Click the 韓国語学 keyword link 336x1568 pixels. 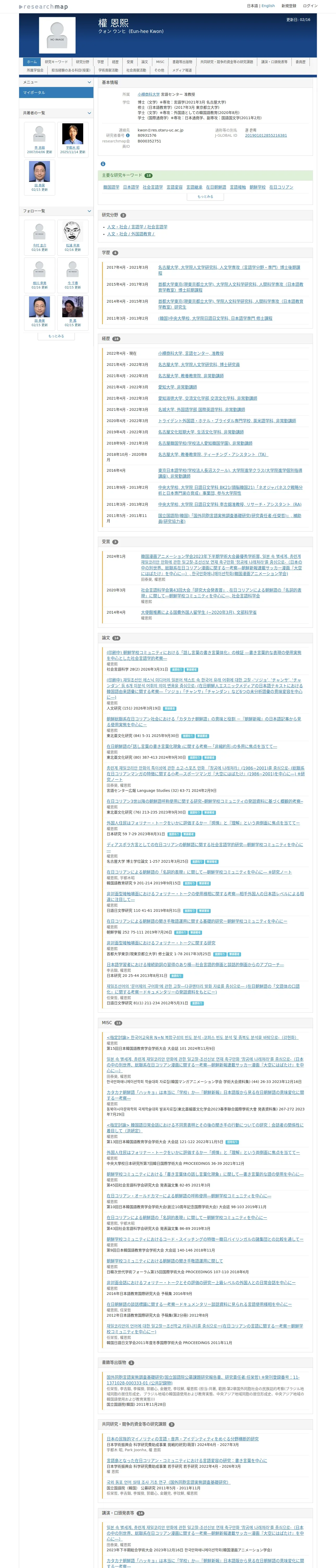[111, 187]
